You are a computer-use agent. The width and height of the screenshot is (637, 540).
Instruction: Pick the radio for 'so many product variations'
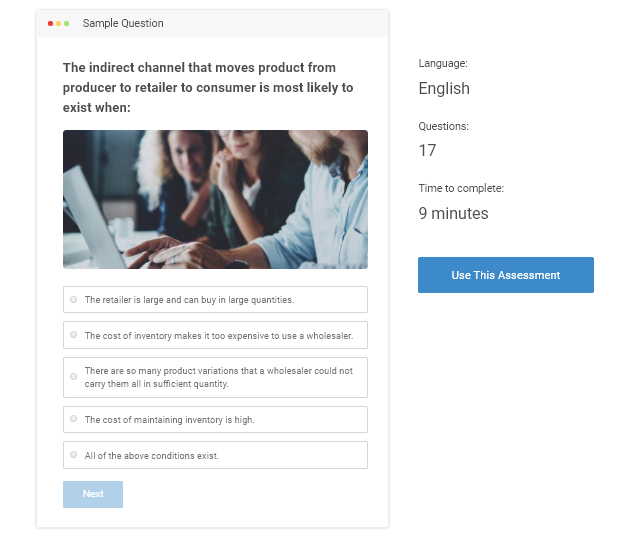point(74,377)
